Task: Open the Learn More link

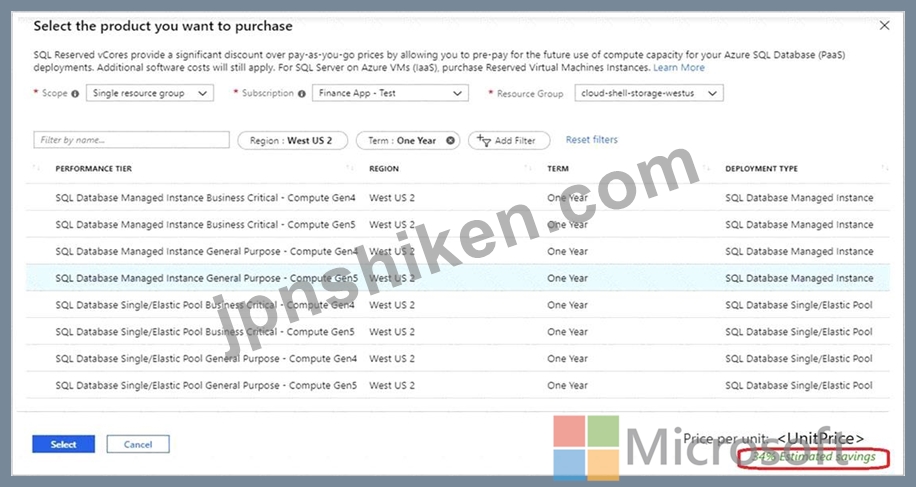Action: tap(679, 68)
